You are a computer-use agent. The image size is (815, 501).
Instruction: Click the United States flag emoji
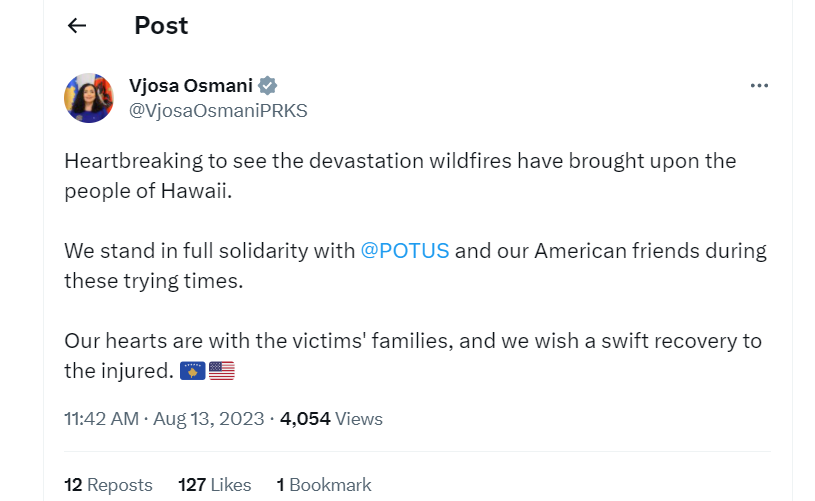click(x=222, y=371)
